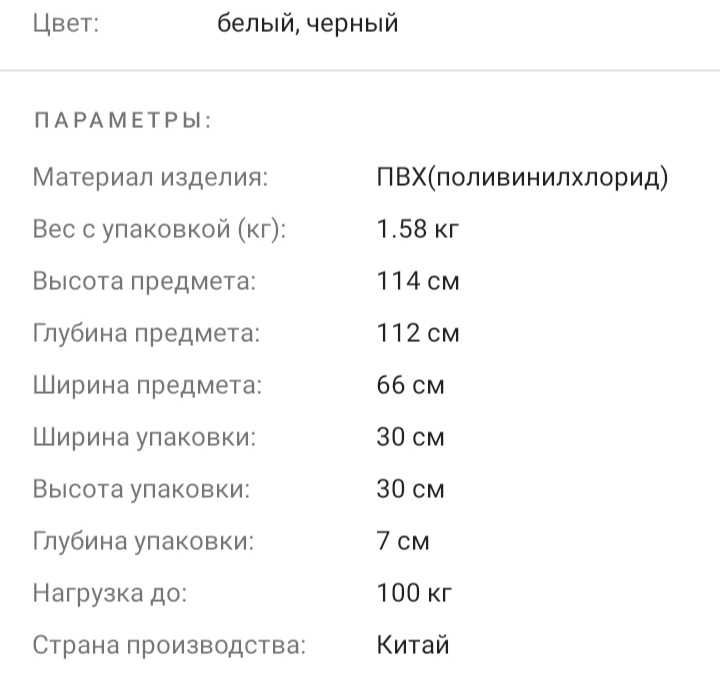The width and height of the screenshot is (720, 674).
Task: Click the "Высота упаковки:" label
Action: [141, 490]
